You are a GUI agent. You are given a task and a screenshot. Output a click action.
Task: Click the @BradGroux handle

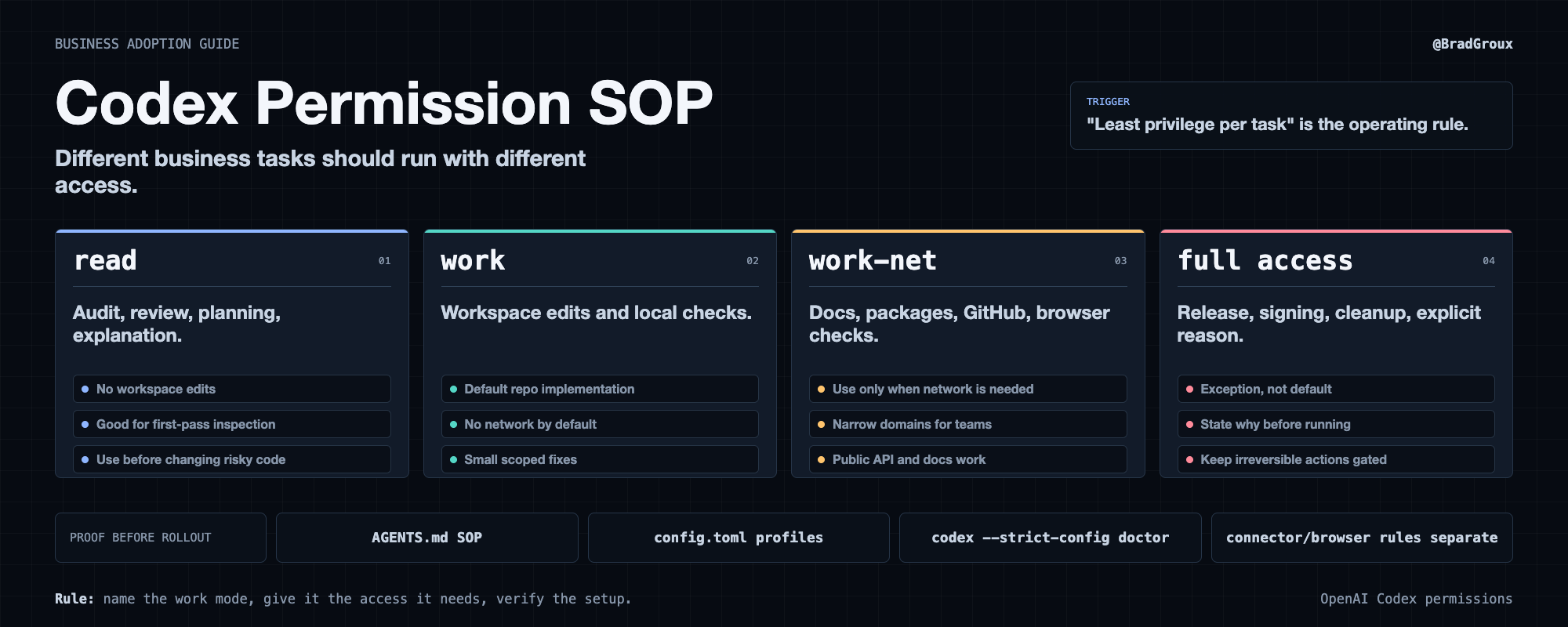[1472, 44]
